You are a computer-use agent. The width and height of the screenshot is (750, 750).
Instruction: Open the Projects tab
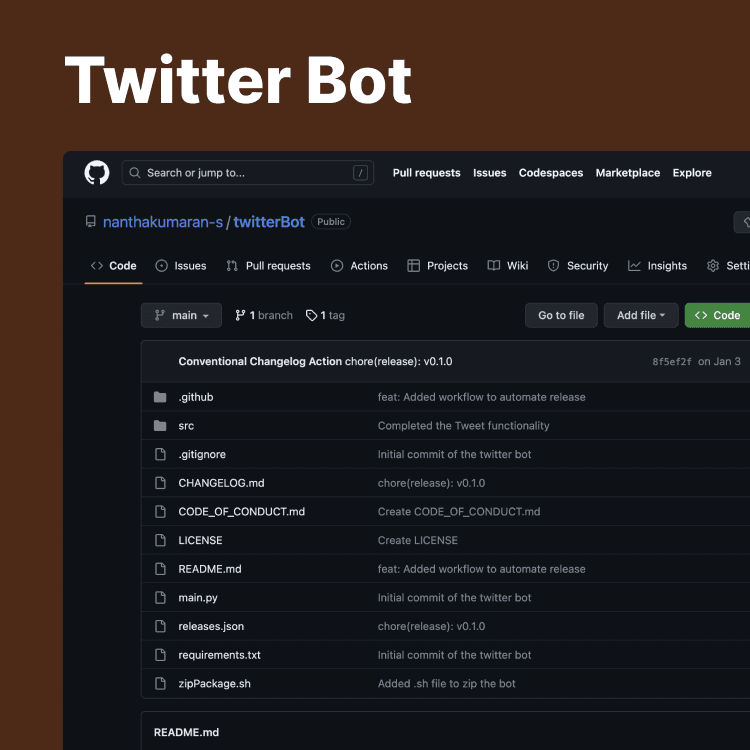click(x=437, y=266)
